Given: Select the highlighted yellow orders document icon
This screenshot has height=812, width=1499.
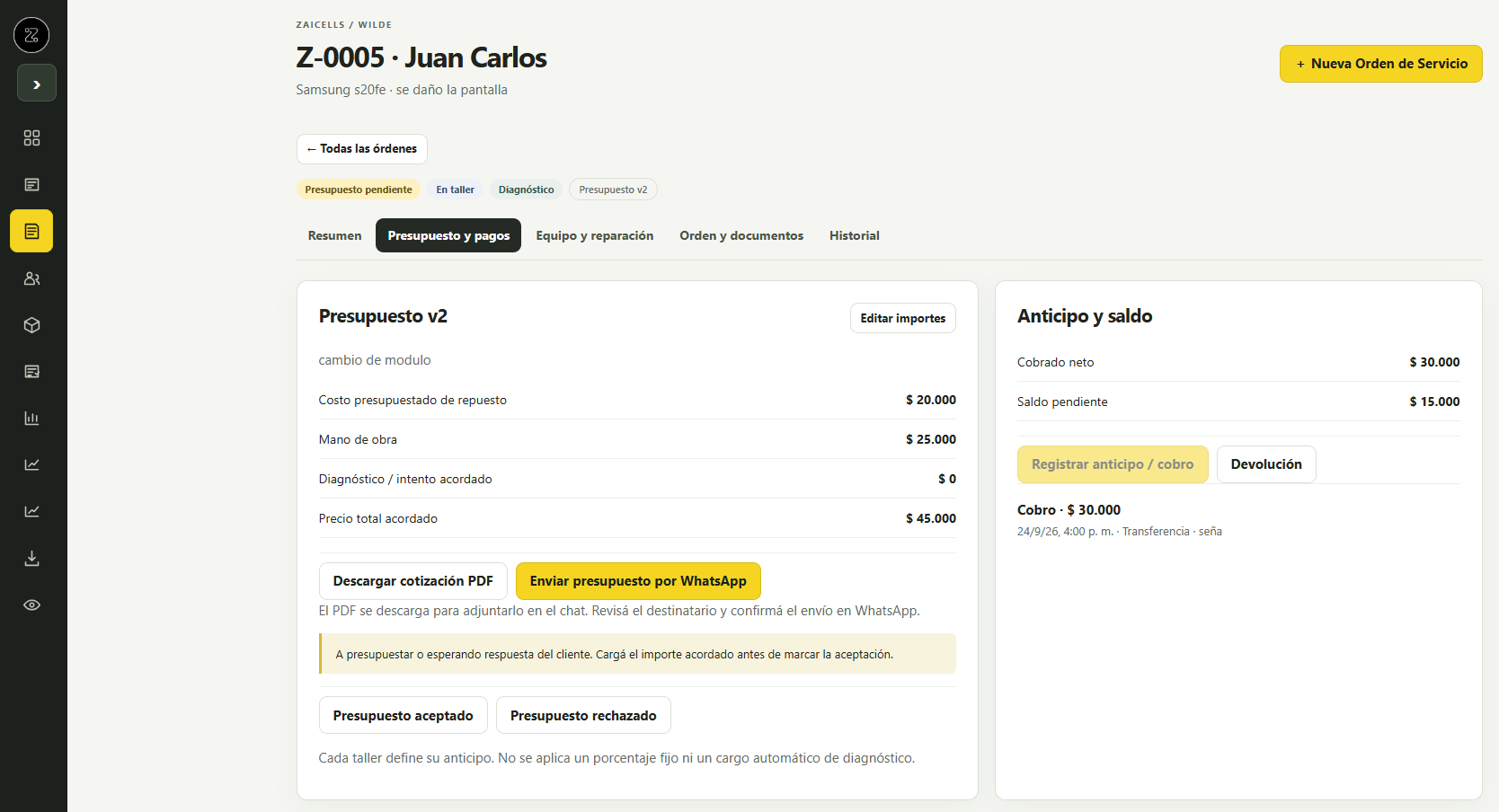Looking at the screenshot, I should tap(31, 231).
